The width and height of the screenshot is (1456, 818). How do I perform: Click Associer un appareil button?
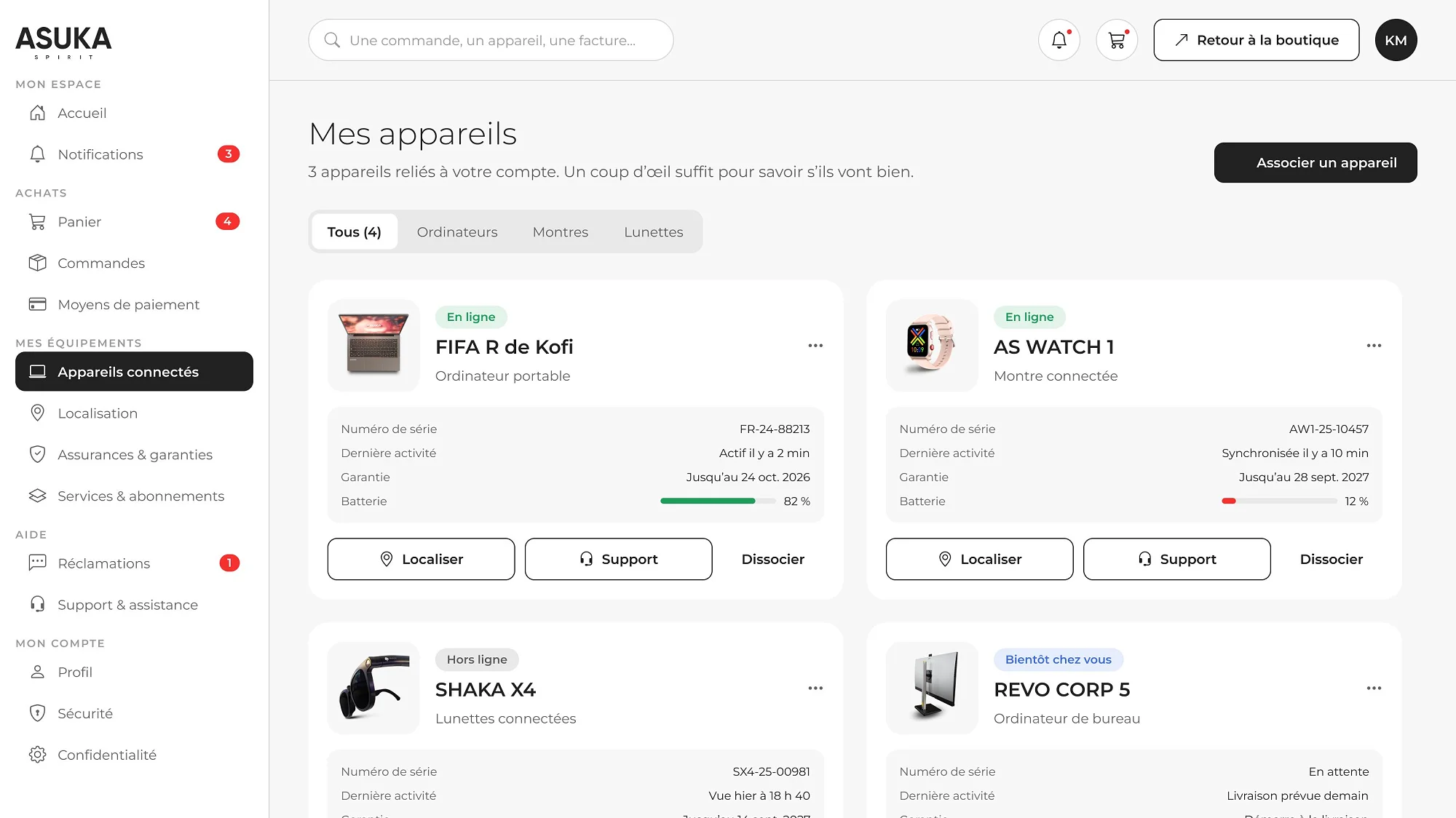pos(1315,163)
